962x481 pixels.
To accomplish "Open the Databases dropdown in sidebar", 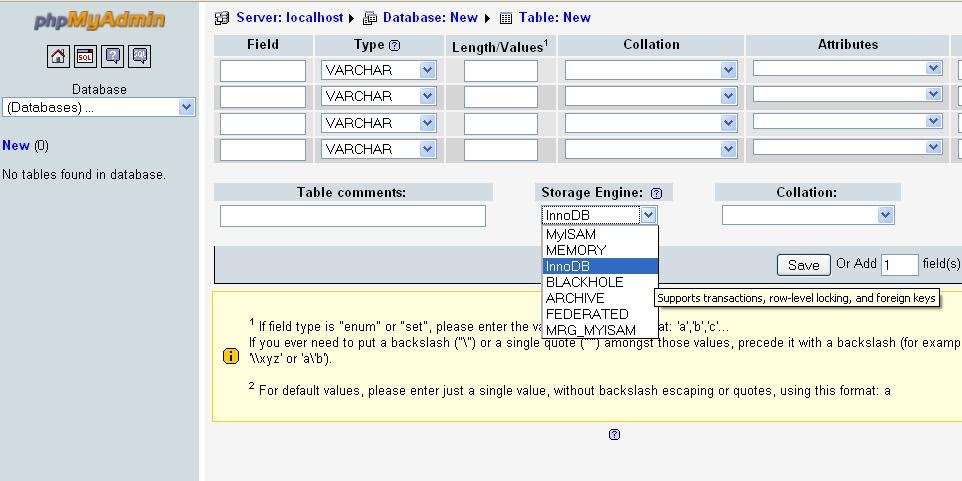I will pyautogui.click(x=99, y=107).
